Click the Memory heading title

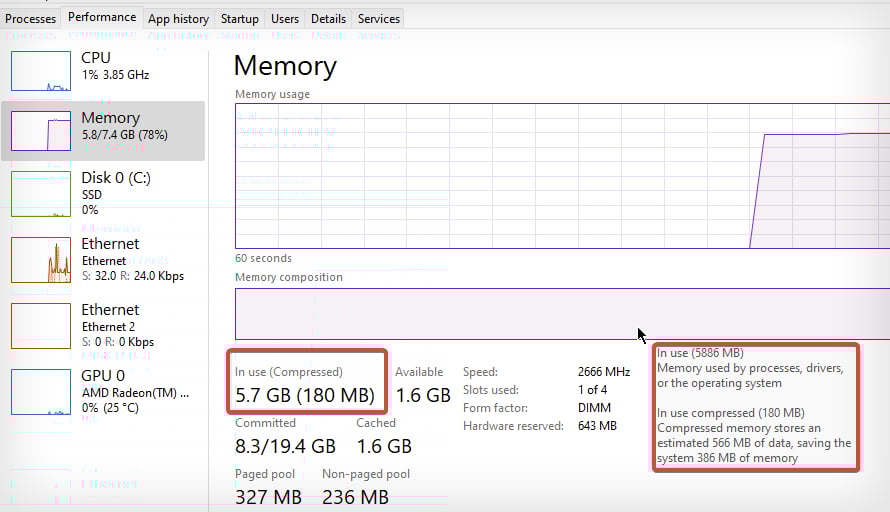point(286,65)
